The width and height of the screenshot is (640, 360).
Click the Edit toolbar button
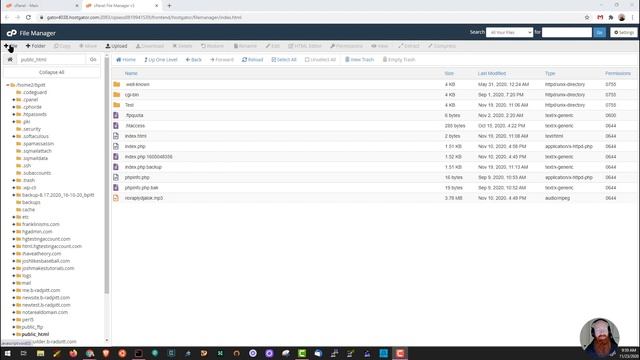273,46
